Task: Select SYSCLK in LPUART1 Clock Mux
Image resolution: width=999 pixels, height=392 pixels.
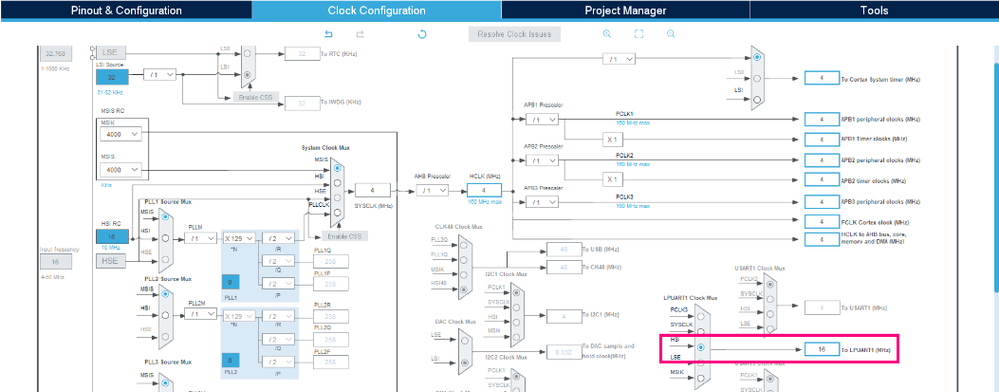Action: pyautogui.click(x=701, y=331)
